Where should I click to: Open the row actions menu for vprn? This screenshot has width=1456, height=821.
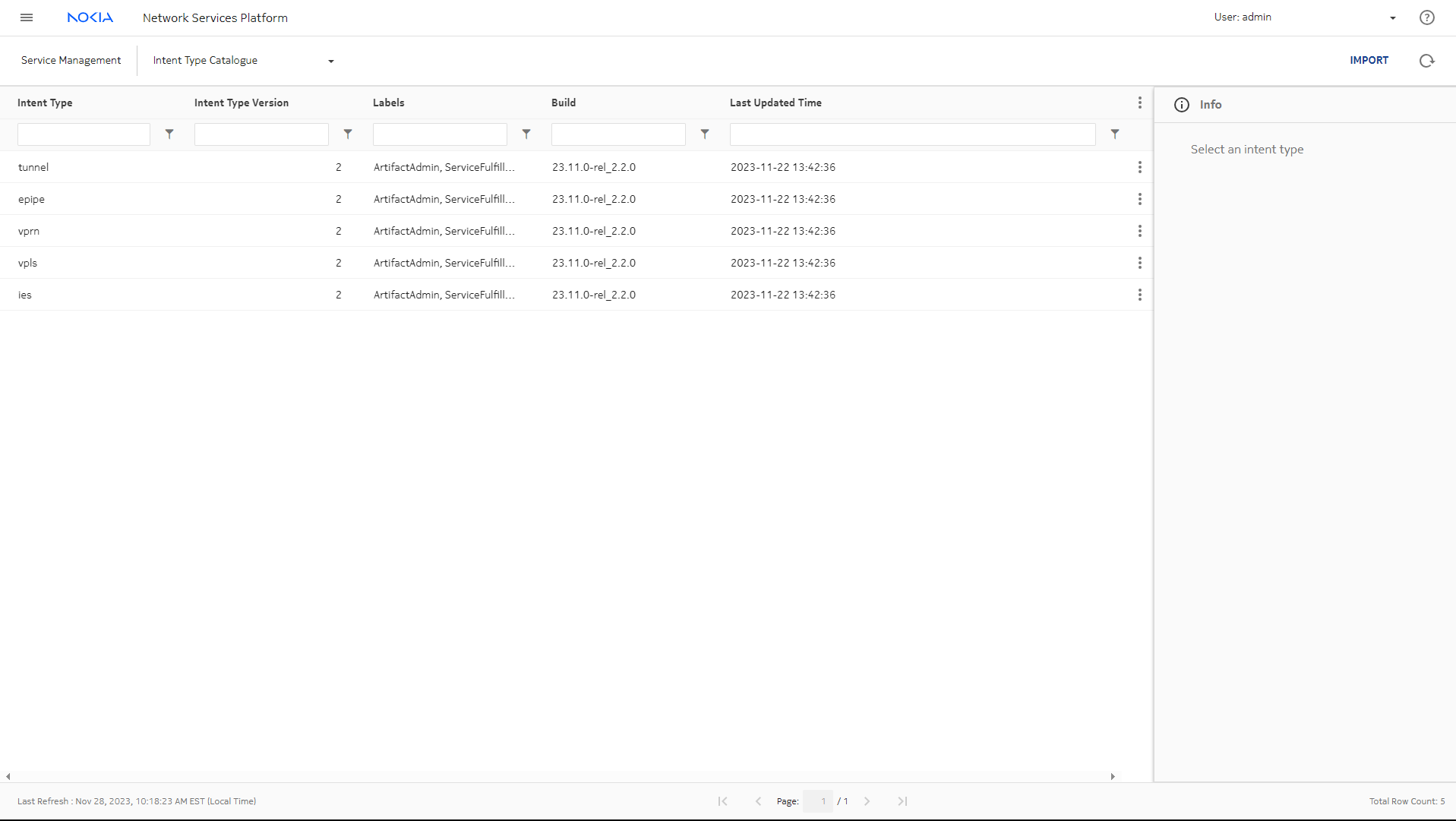pos(1139,231)
